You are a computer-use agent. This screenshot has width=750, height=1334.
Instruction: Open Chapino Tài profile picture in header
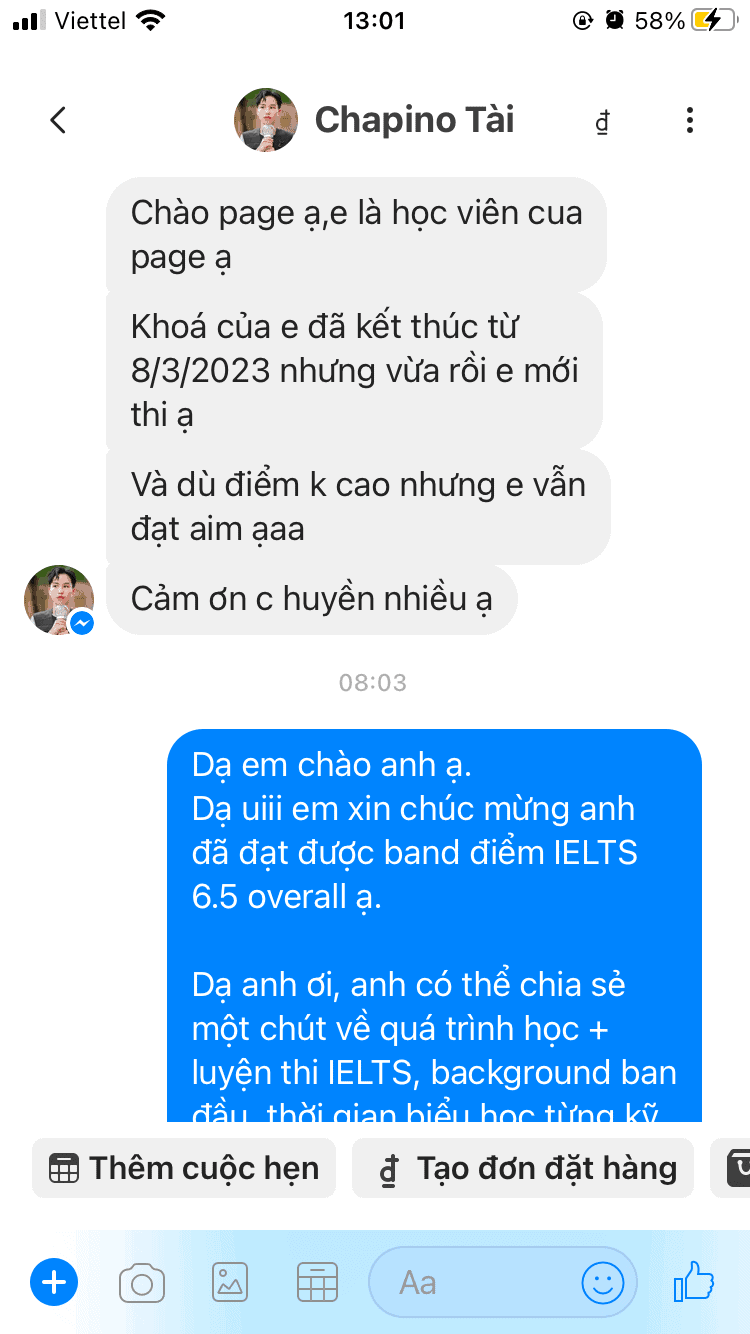pyautogui.click(x=266, y=120)
